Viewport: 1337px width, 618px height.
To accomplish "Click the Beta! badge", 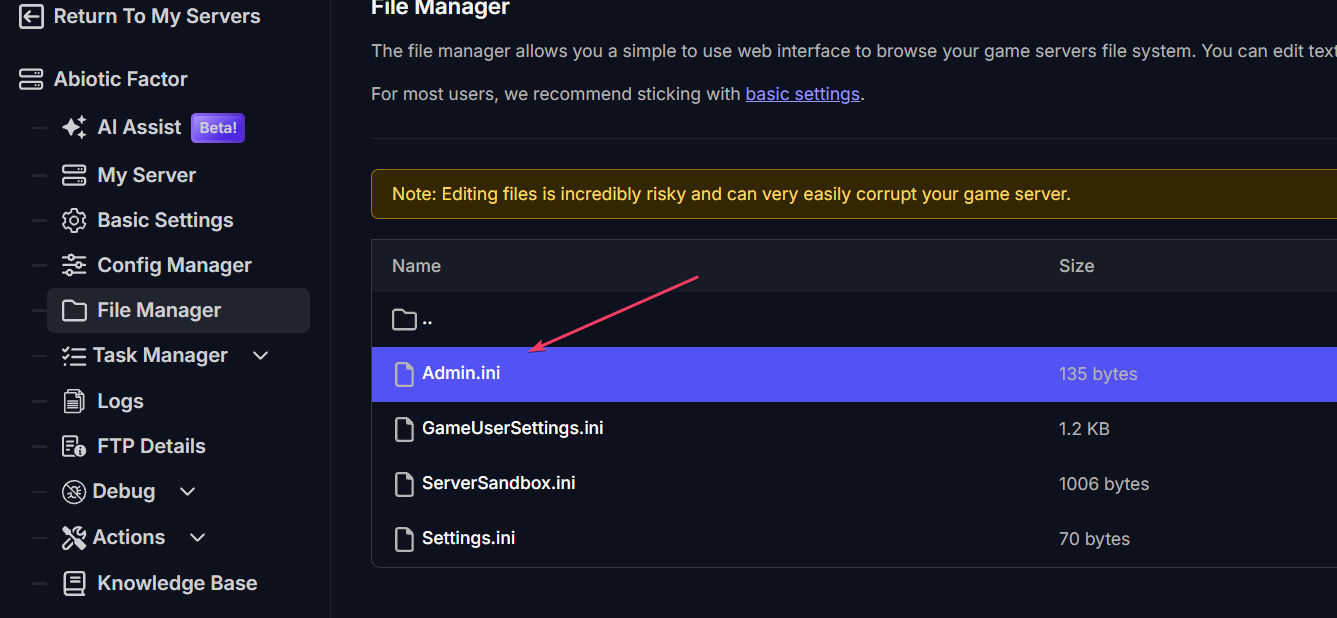I will (218, 128).
